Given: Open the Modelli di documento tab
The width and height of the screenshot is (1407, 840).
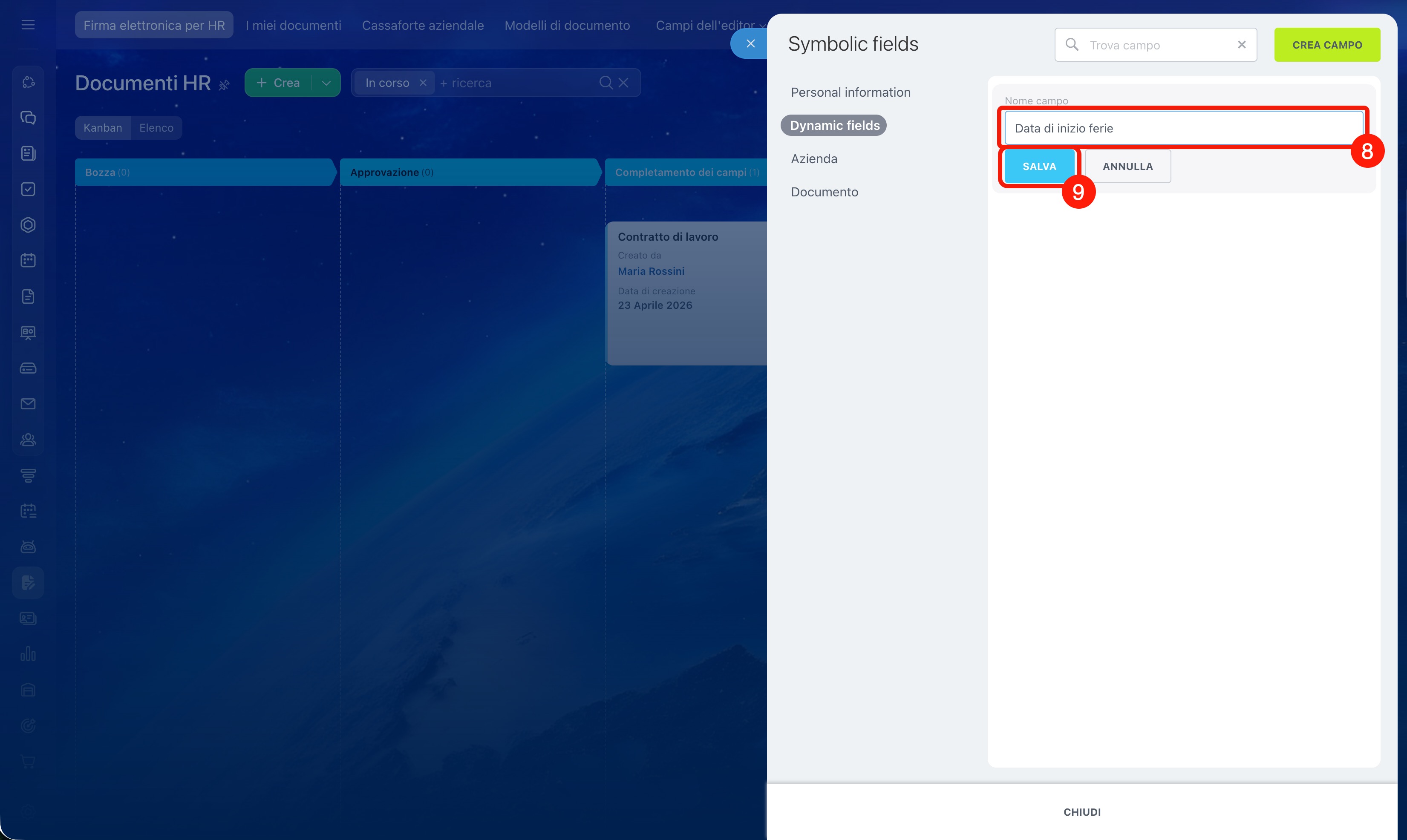Looking at the screenshot, I should tap(567, 26).
